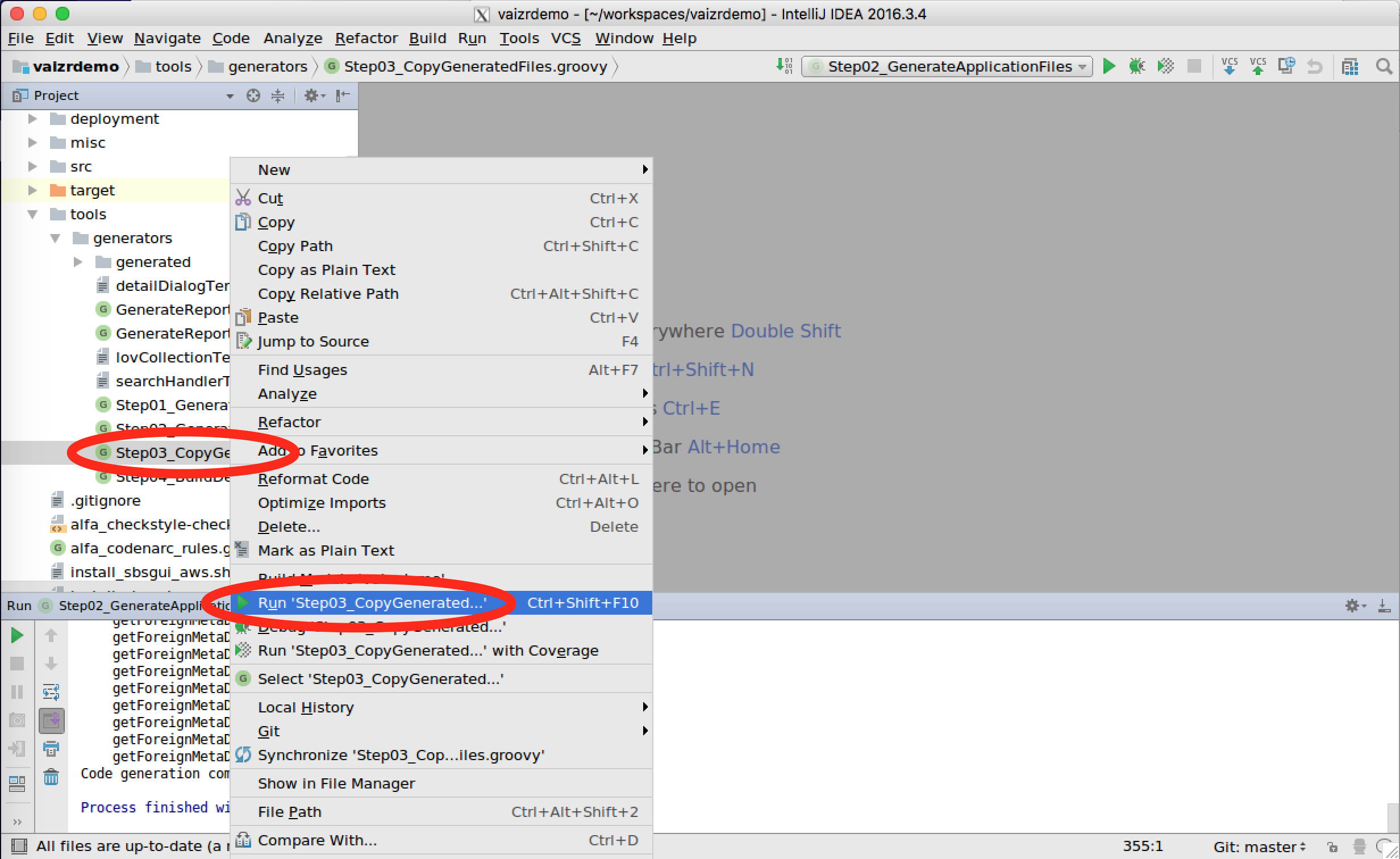This screenshot has width=1400, height=859.
Task: Select alfa_codenarc_rules file in tree
Action: click(x=150, y=548)
